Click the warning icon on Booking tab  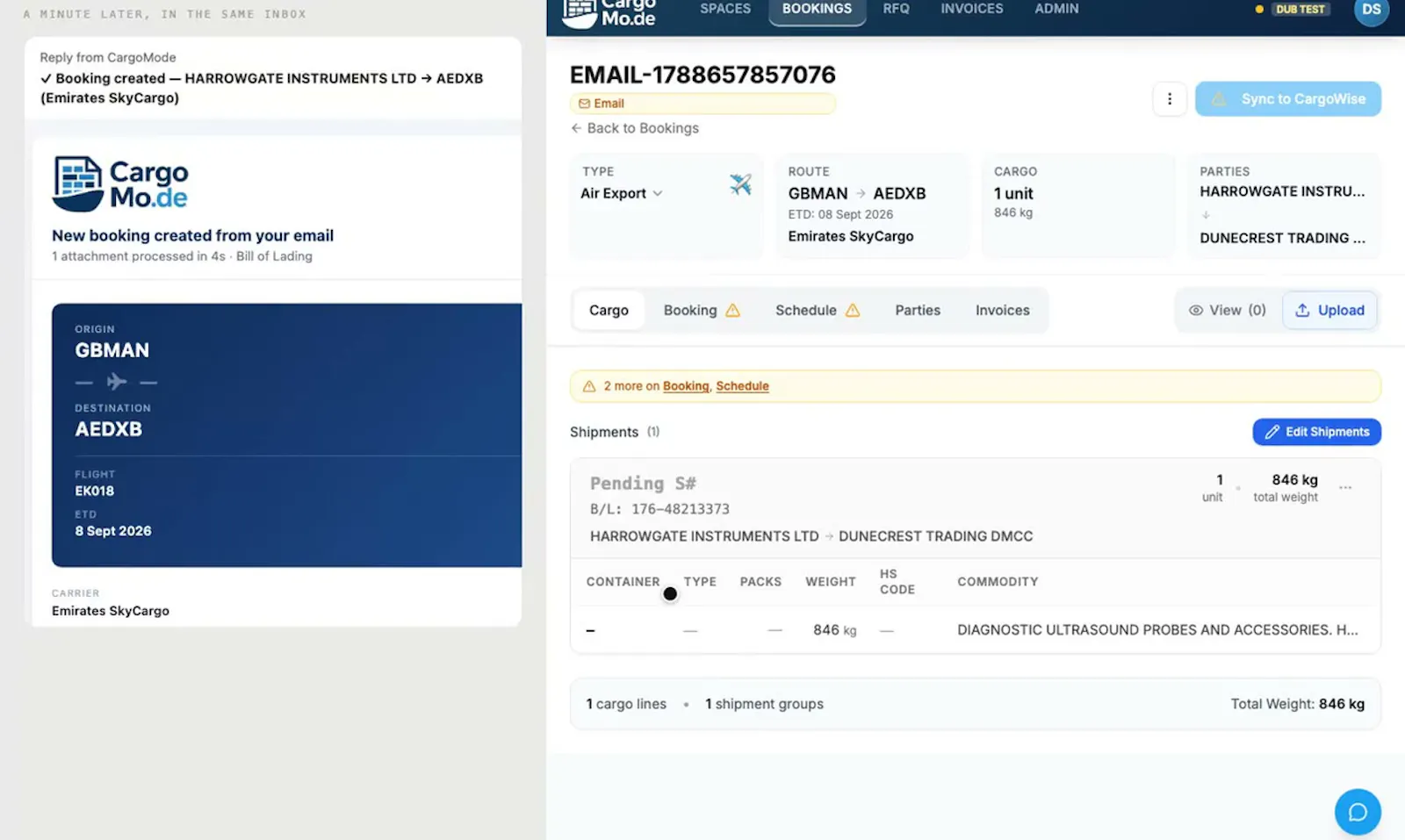(733, 310)
